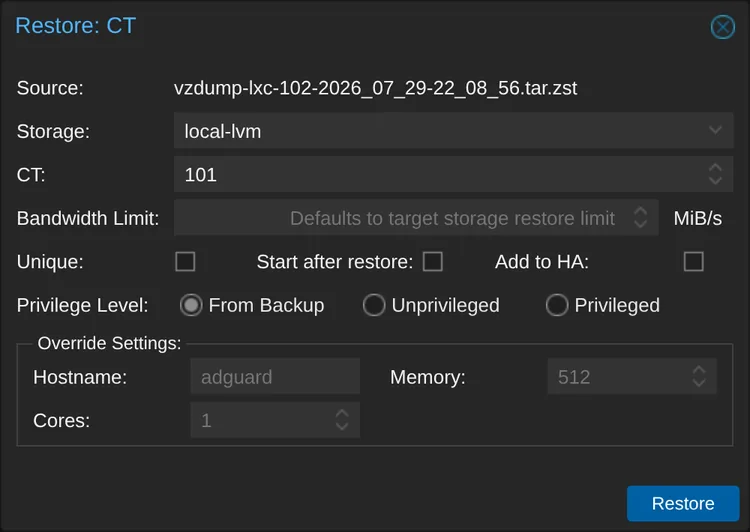750x532 pixels.
Task: Click the Storage dropdown chevron arrow
Action: [x=715, y=130]
